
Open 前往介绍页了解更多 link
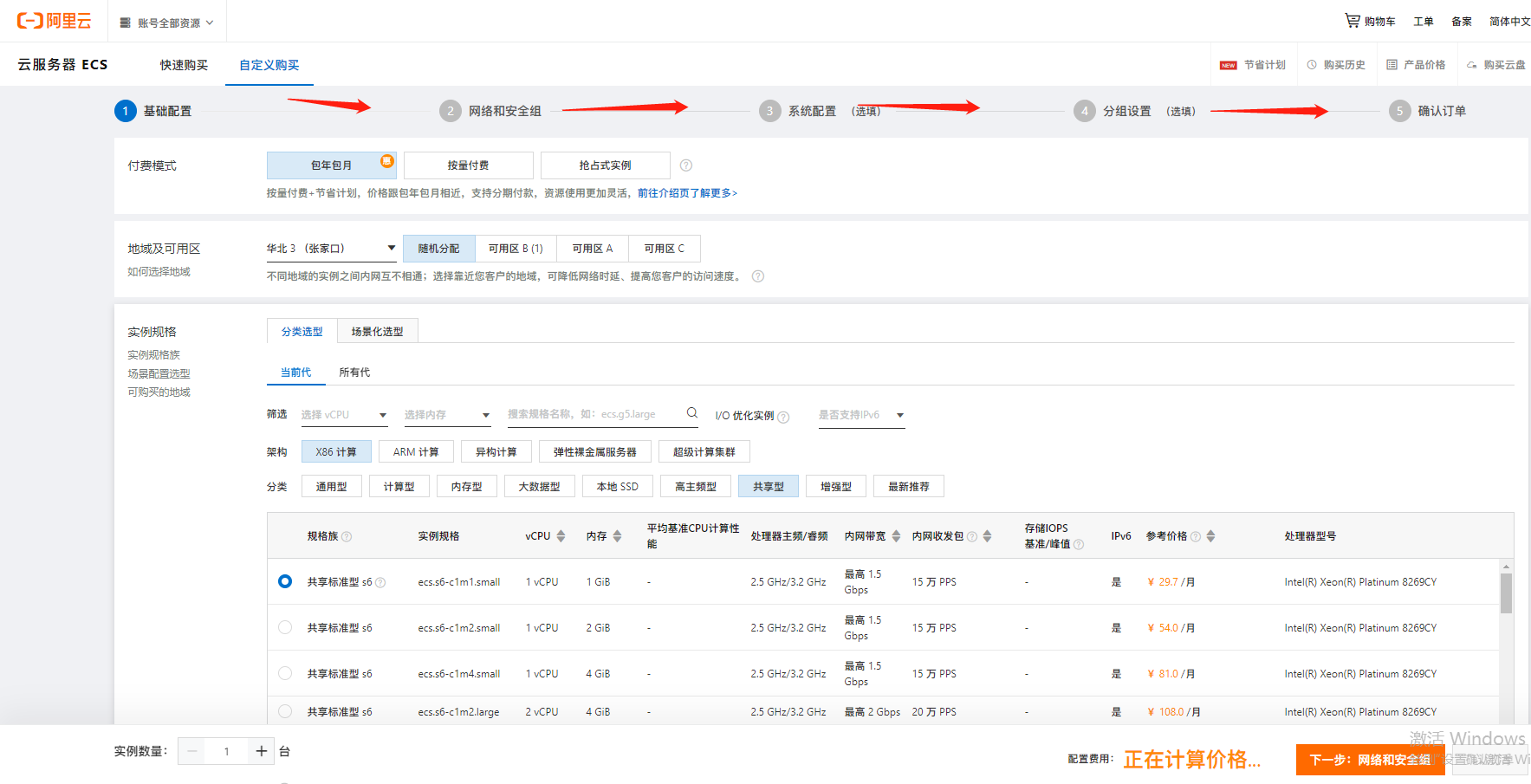[x=688, y=193]
